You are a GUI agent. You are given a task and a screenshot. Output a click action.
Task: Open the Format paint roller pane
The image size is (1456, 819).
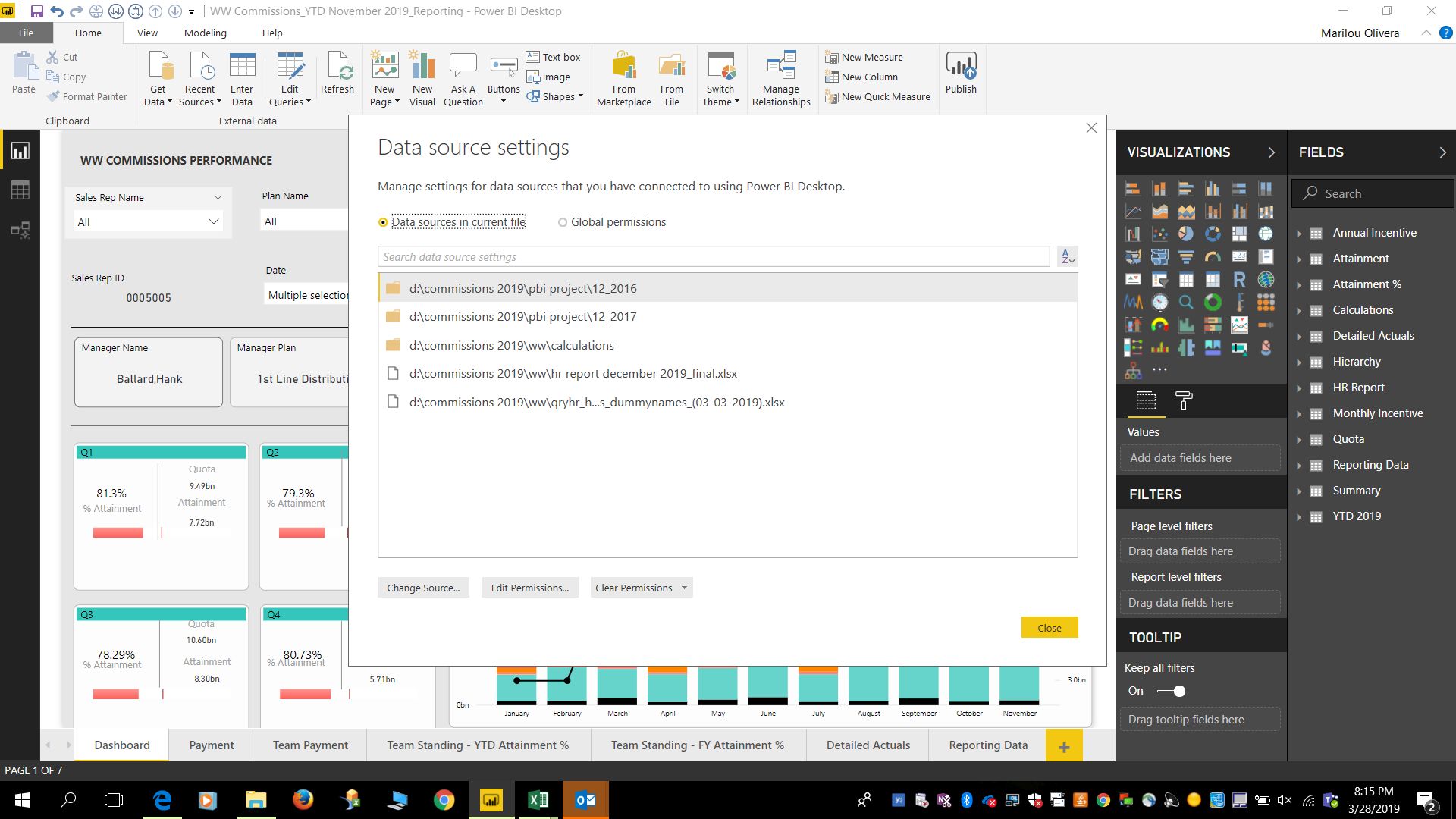1183,400
